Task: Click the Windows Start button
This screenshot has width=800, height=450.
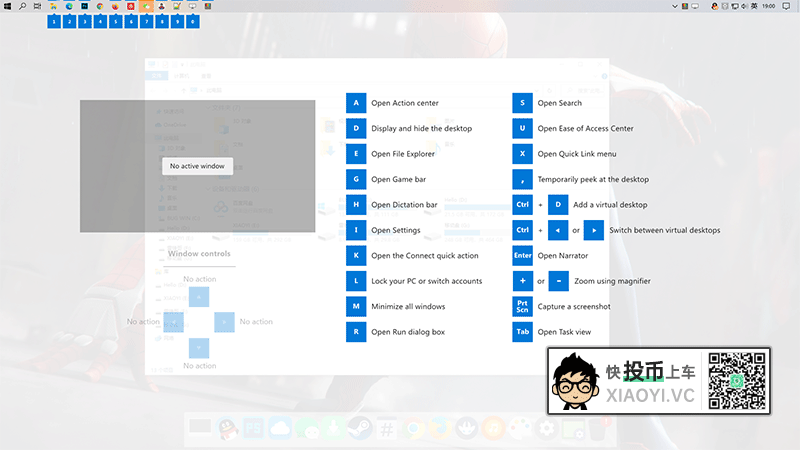Action: (x=7, y=6)
